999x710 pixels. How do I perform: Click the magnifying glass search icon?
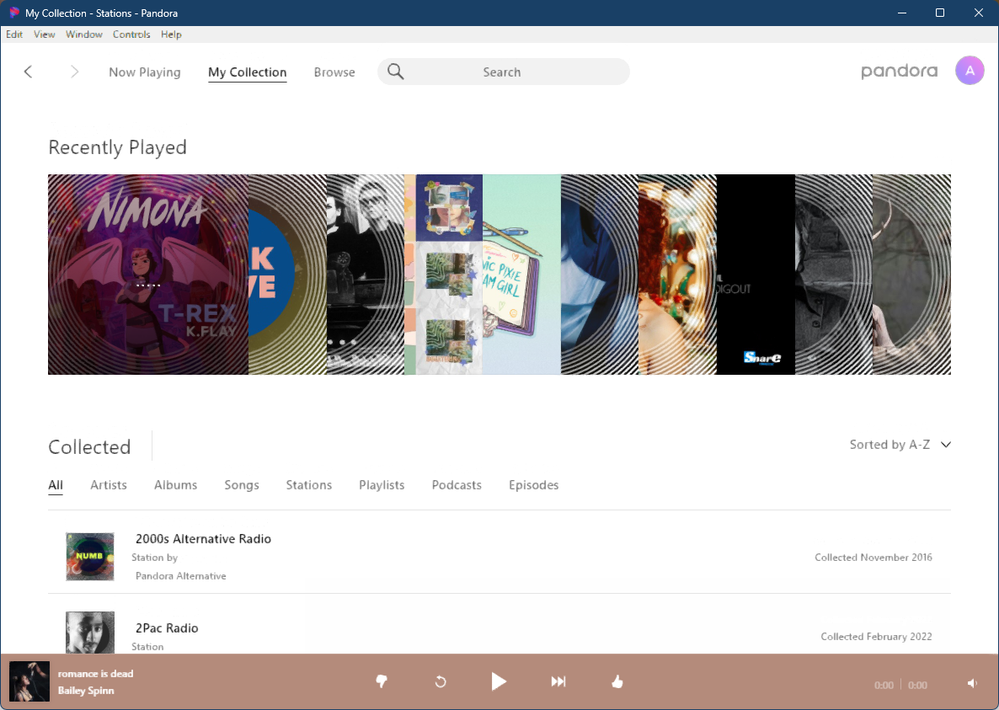396,72
